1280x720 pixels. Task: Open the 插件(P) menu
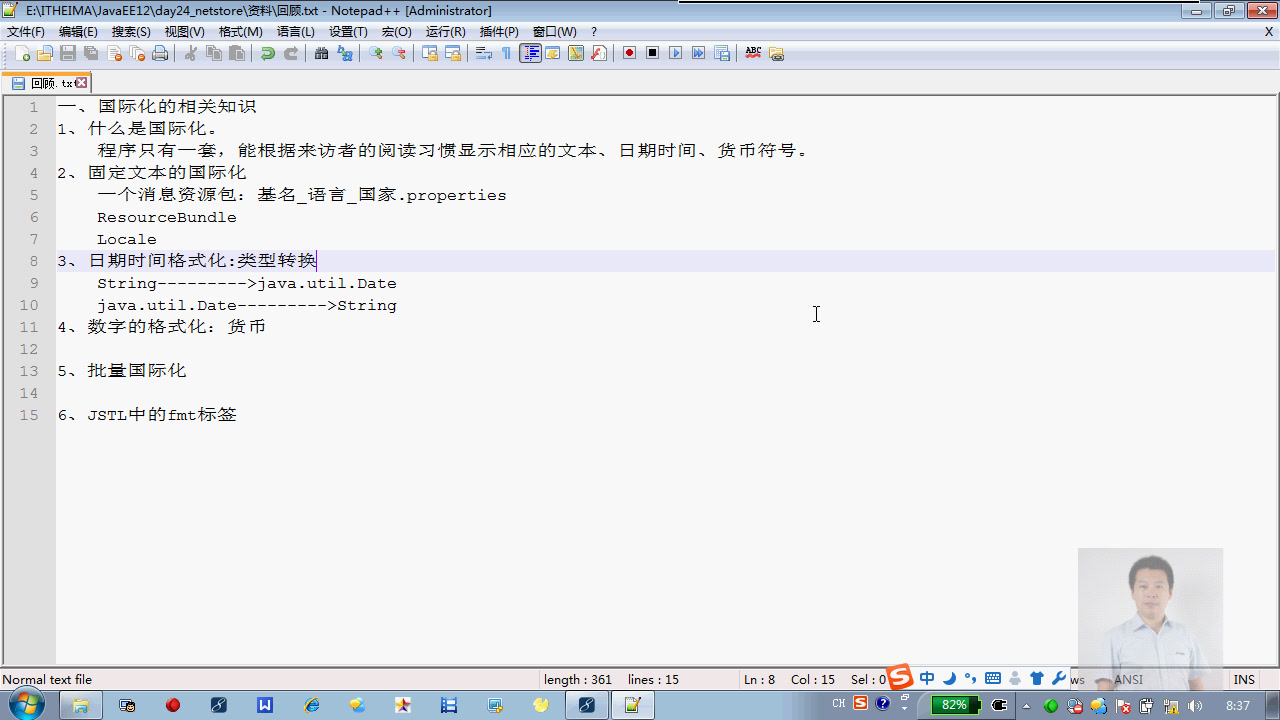click(499, 32)
